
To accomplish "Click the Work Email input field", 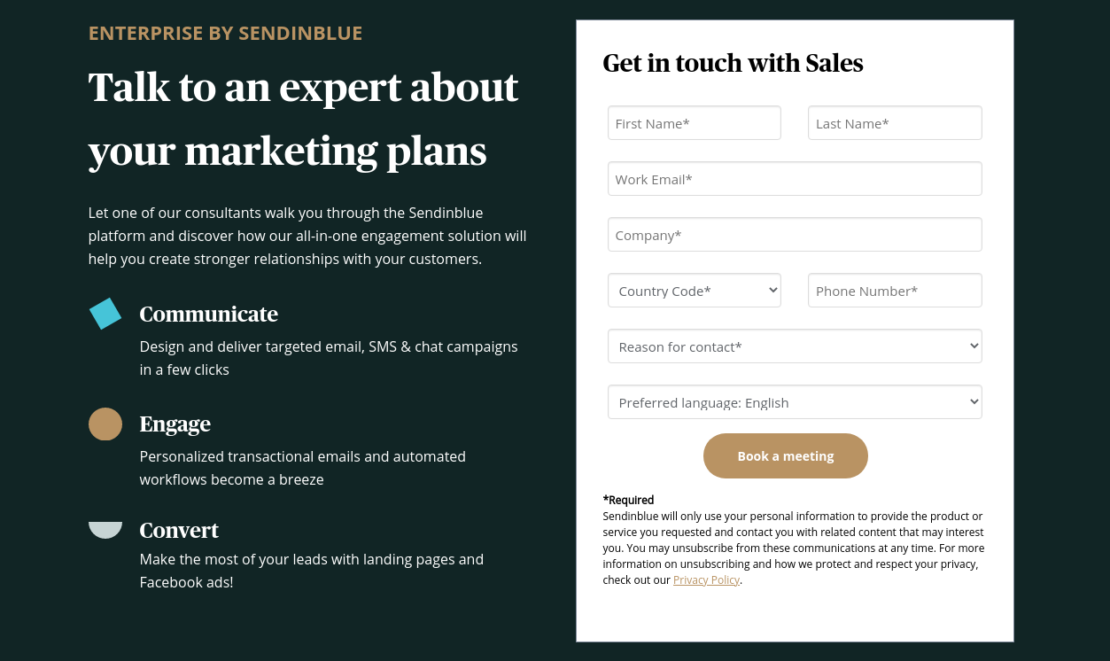I will [794, 178].
